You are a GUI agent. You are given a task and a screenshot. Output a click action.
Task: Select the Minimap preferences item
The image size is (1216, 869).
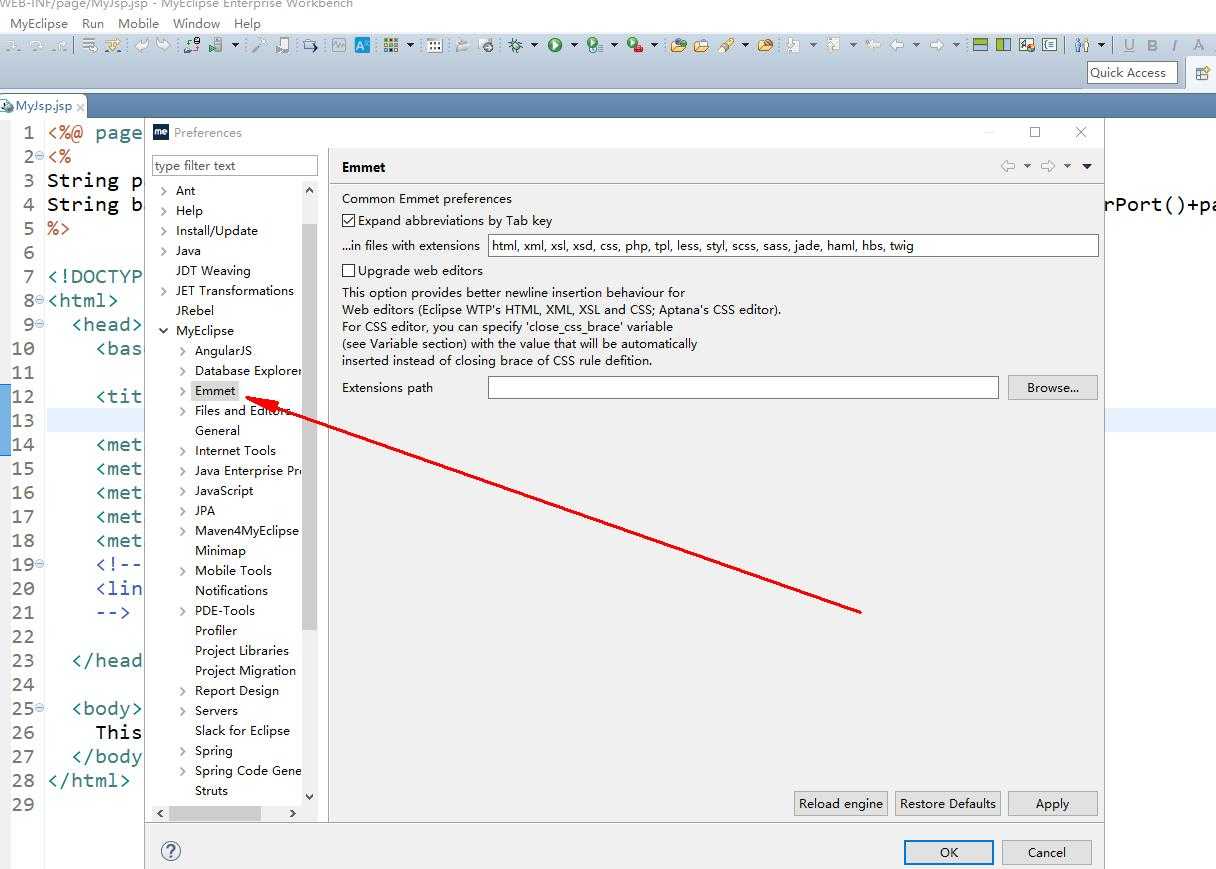(220, 550)
